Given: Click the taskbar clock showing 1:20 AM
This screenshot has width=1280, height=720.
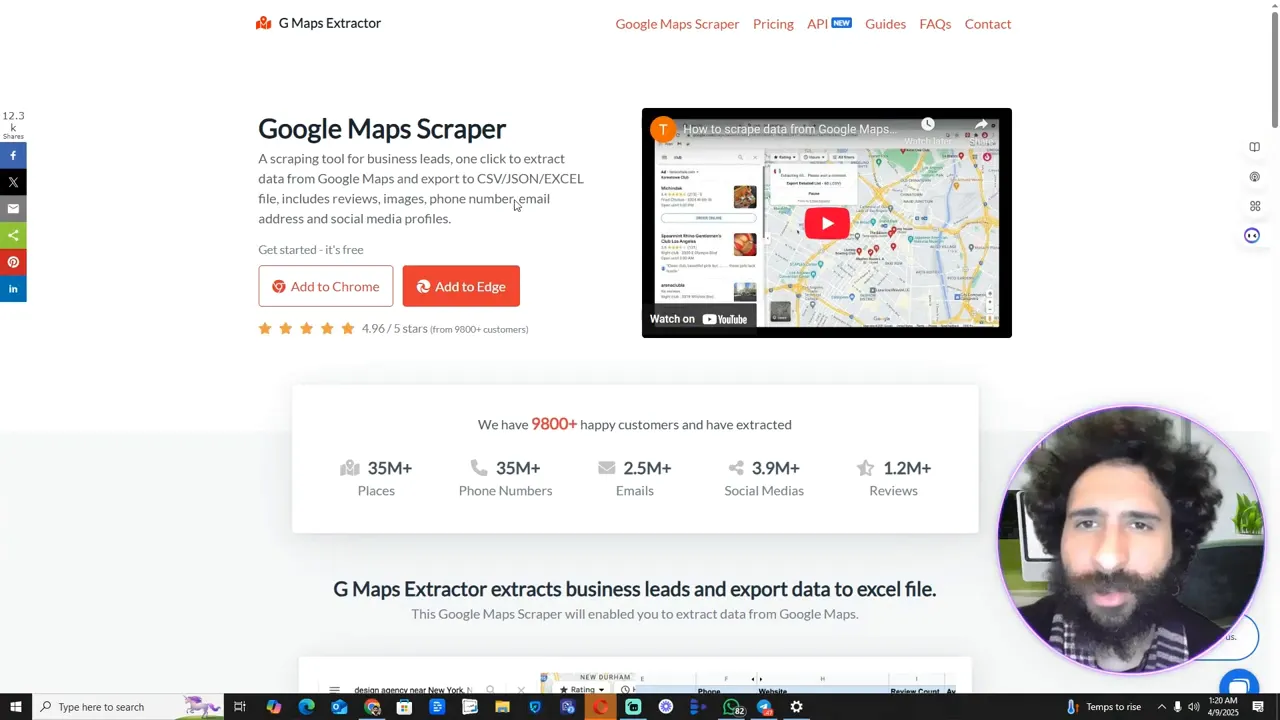Looking at the screenshot, I should coord(1222,707).
